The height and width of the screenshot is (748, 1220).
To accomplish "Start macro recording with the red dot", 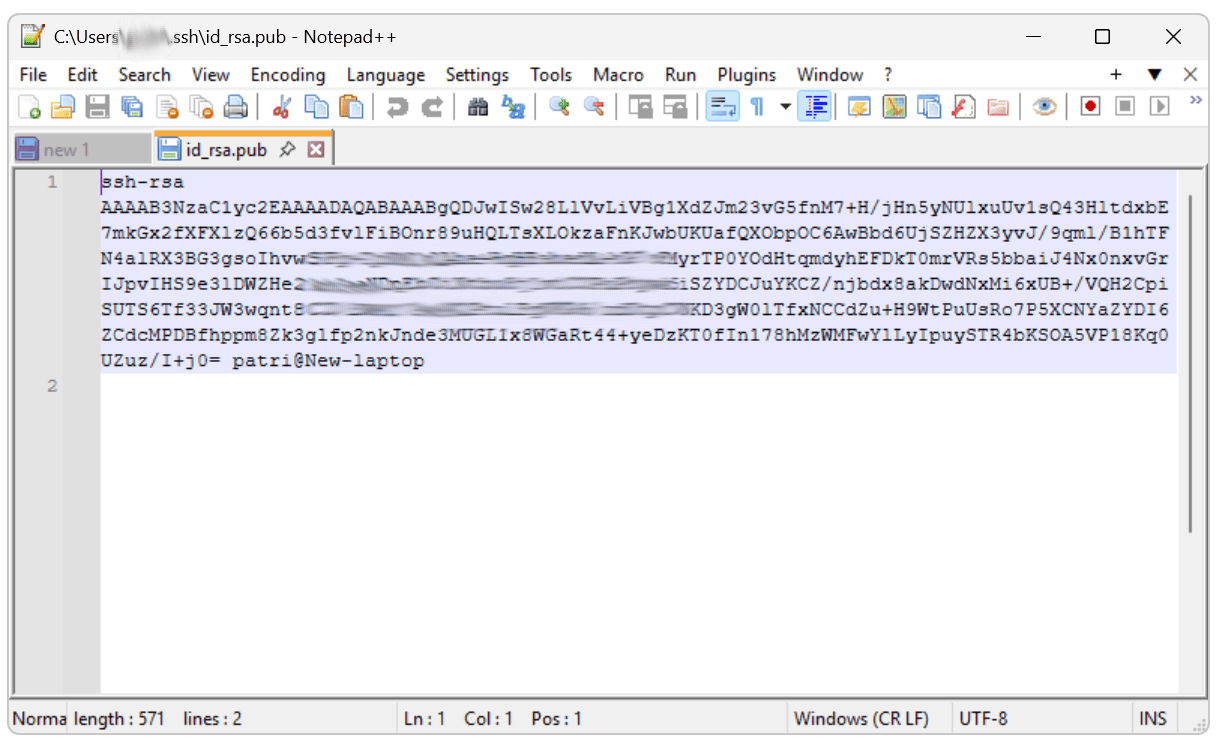I will [1090, 106].
